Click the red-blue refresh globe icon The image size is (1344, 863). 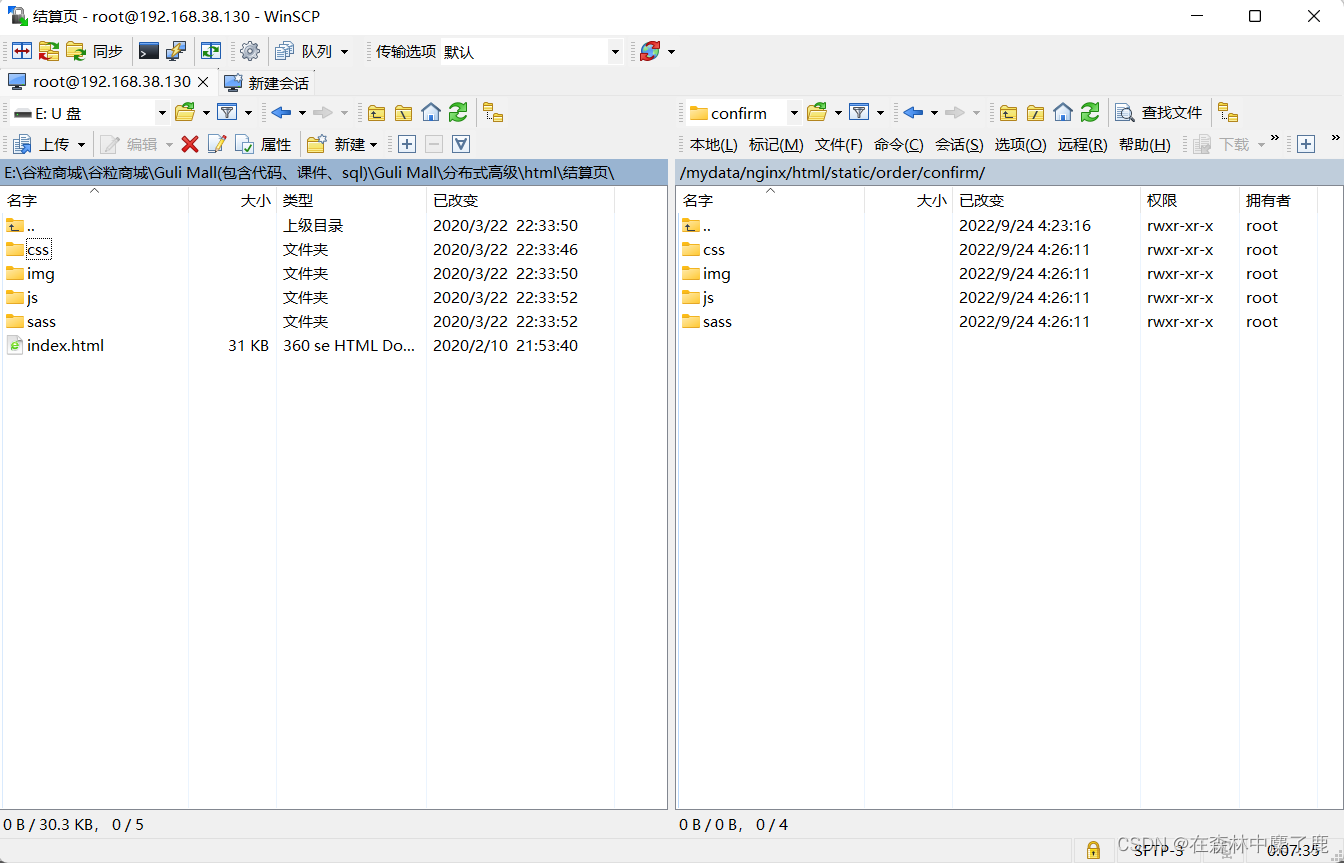650,51
